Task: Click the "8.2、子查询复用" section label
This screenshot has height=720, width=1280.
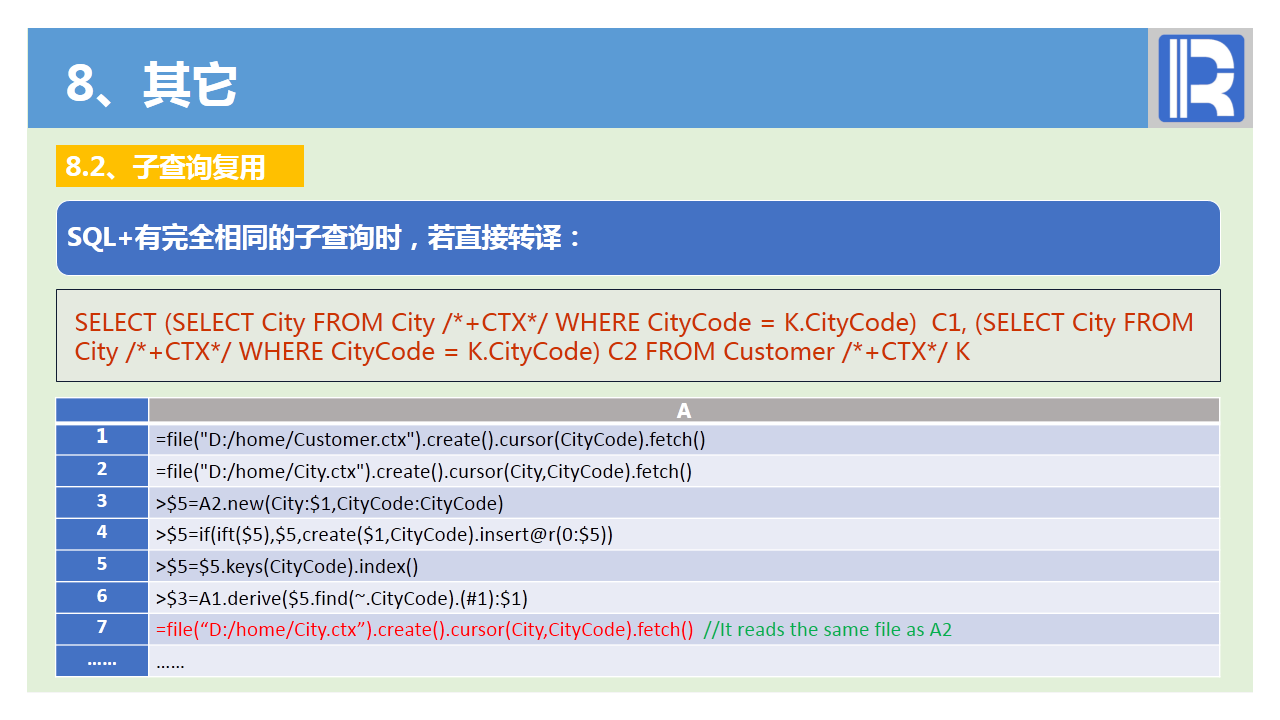Action: coord(179,166)
